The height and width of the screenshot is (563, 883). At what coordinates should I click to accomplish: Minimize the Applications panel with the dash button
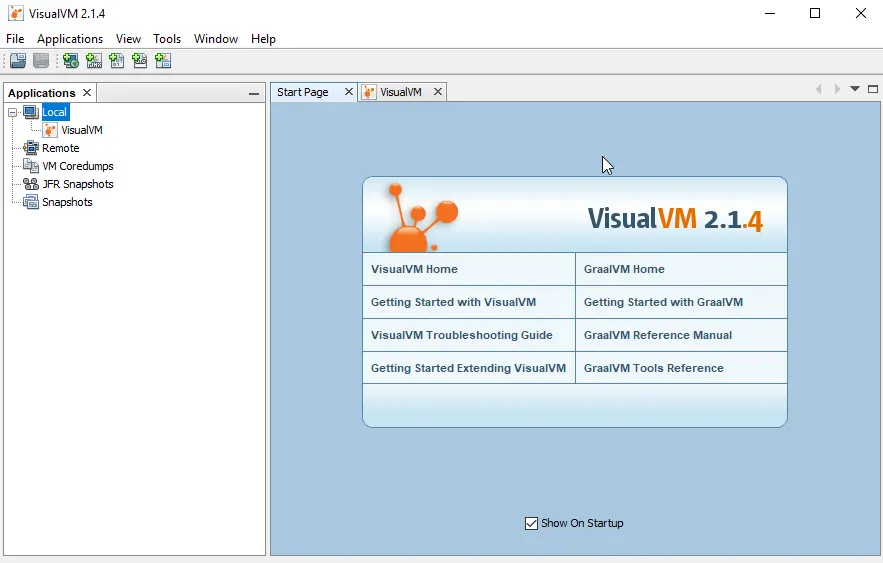click(x=254, y=93)
